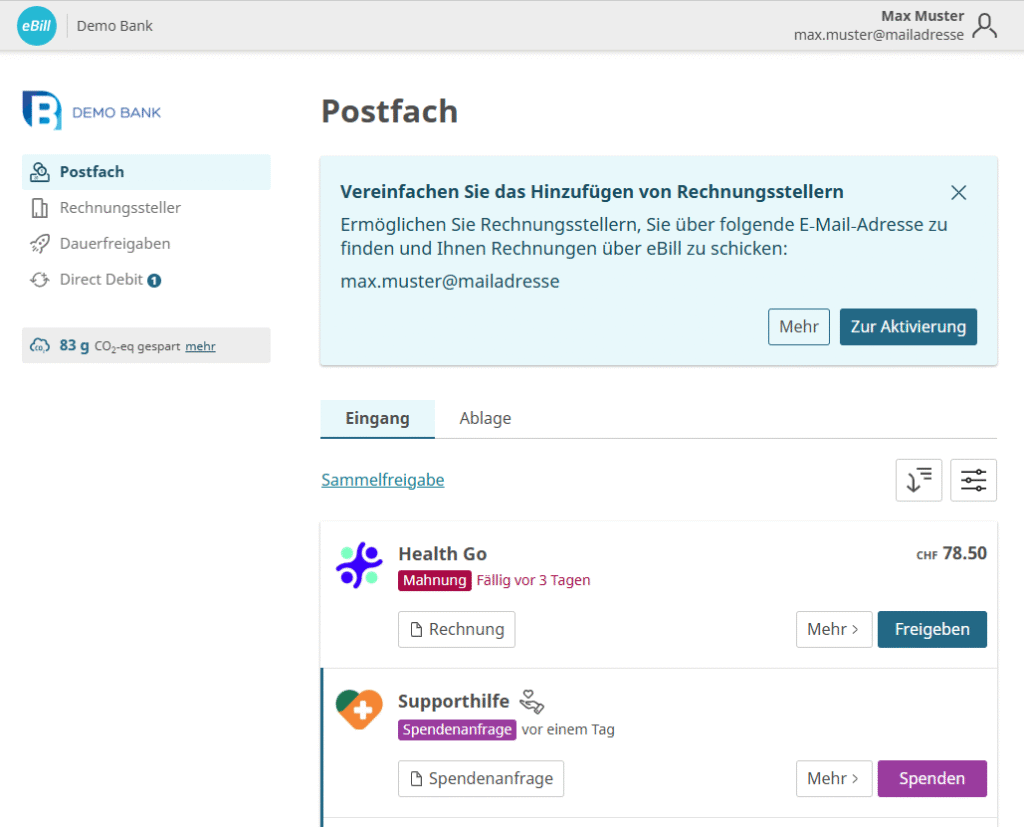1024x827 pixels.
Task: Open the Supporthilfe Spendenanfrage document
Action: (x=481, y=779)
